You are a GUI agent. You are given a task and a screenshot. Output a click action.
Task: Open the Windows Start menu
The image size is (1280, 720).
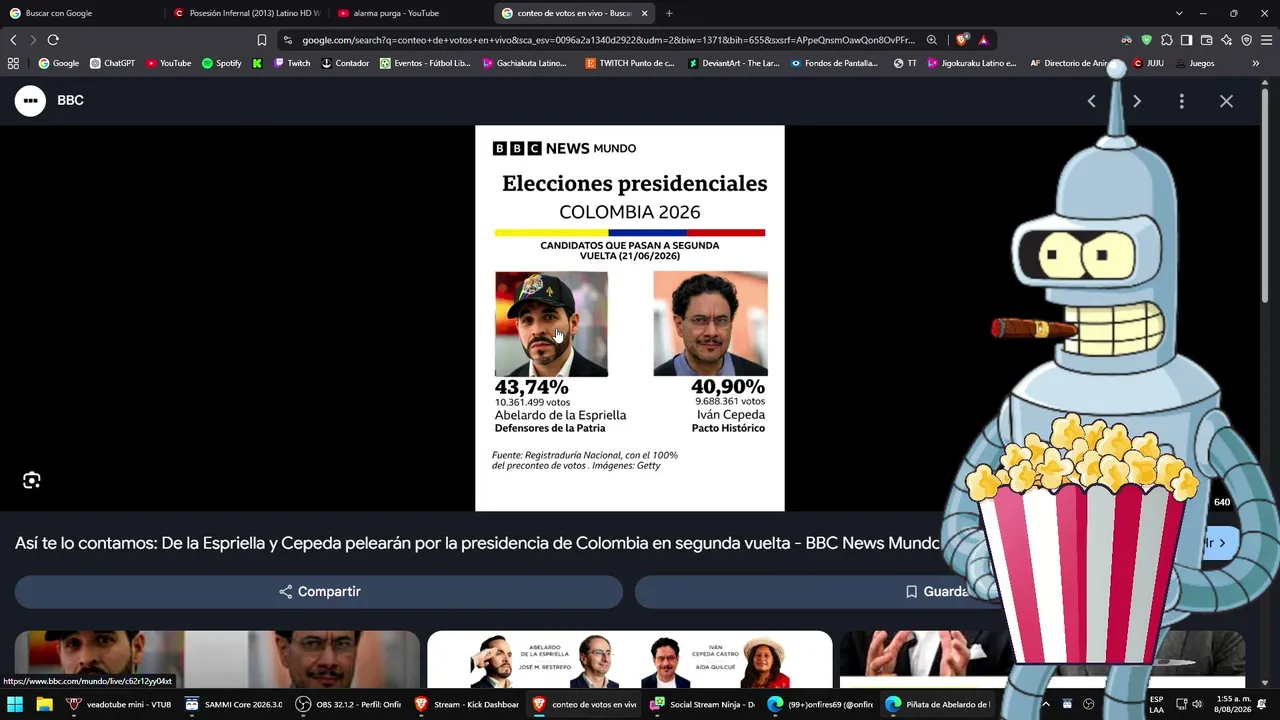(x=15, y=704)
